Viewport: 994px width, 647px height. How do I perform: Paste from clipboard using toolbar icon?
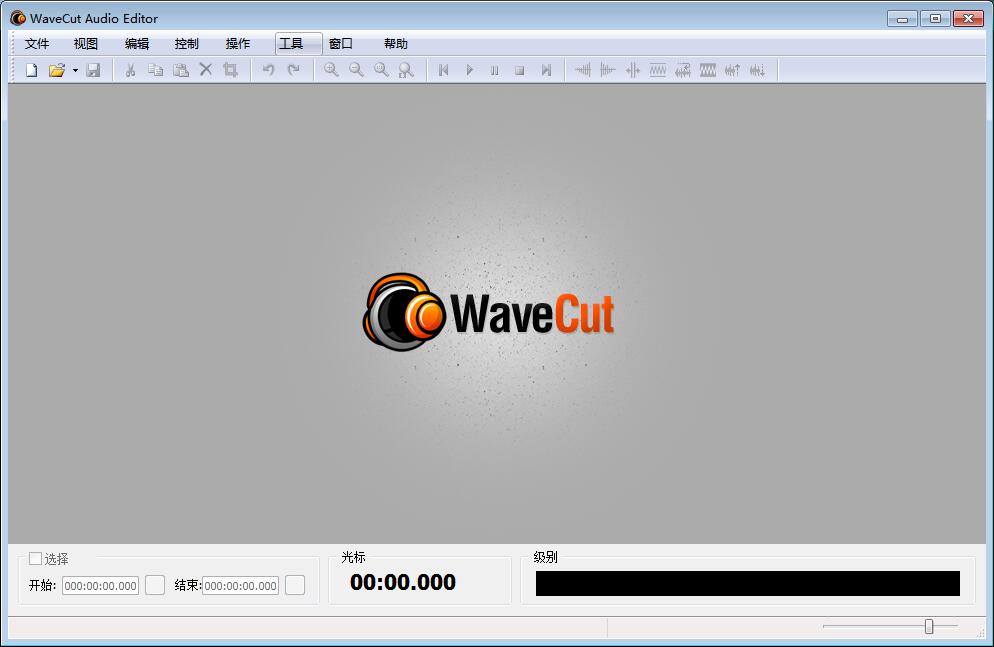click(181, 70)
